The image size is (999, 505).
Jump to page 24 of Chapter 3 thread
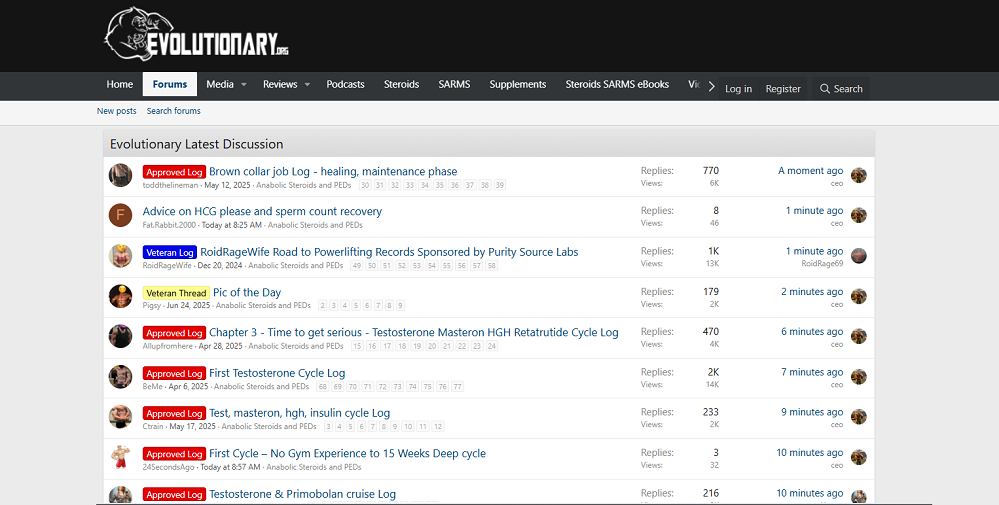click(491, 346)
